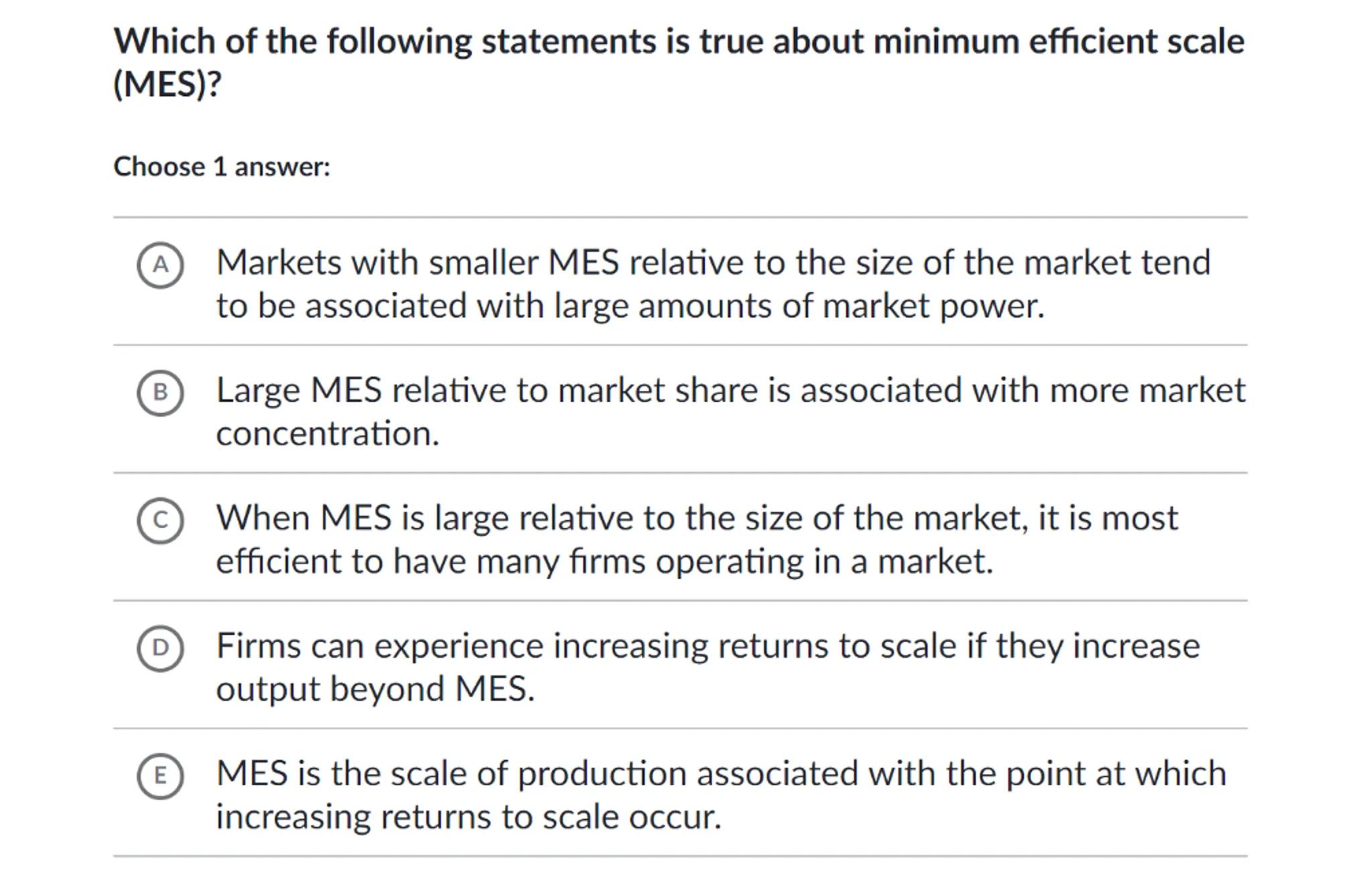Click "Large MES relative to market share" line
1372x881 pixels.
730,390
